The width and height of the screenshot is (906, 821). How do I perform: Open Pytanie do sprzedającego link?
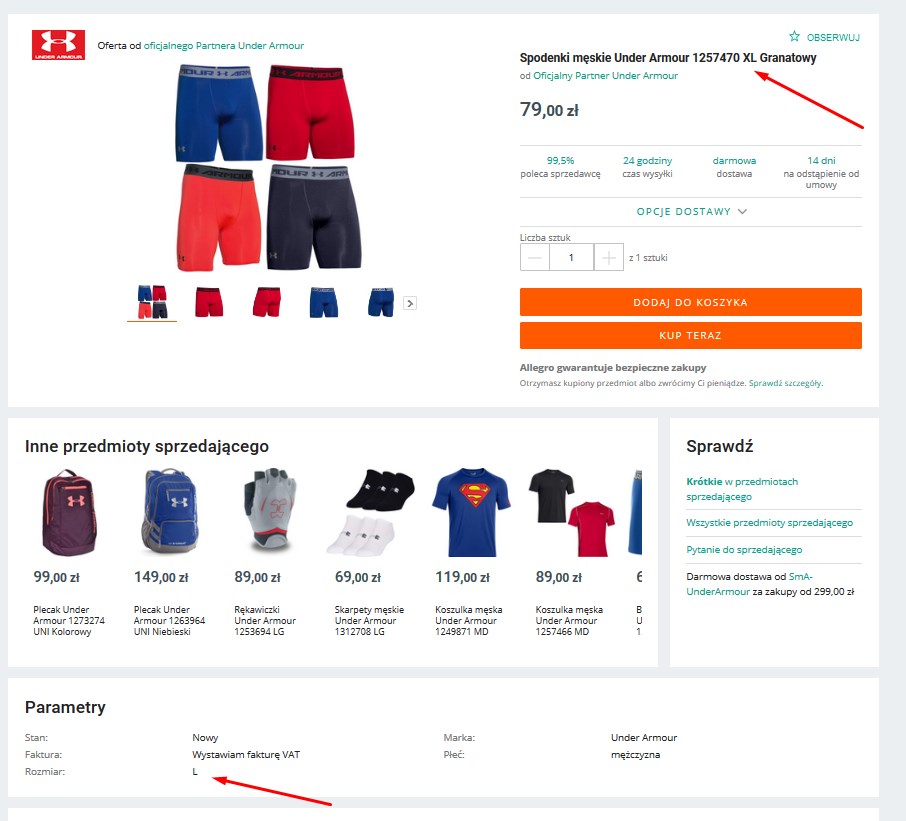pos(744,549)
